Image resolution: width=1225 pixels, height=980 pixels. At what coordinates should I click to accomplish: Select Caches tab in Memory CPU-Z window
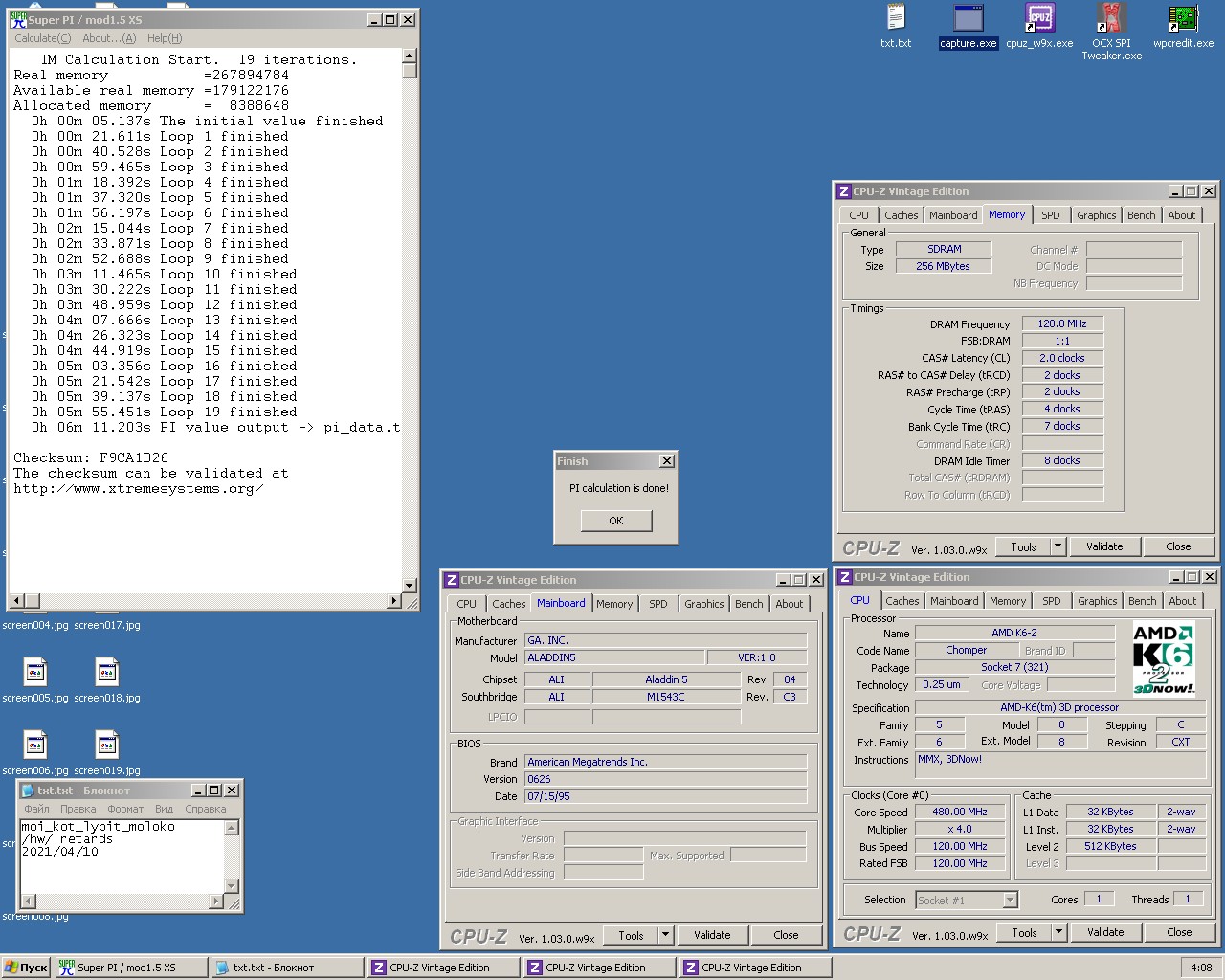(901, 215)
